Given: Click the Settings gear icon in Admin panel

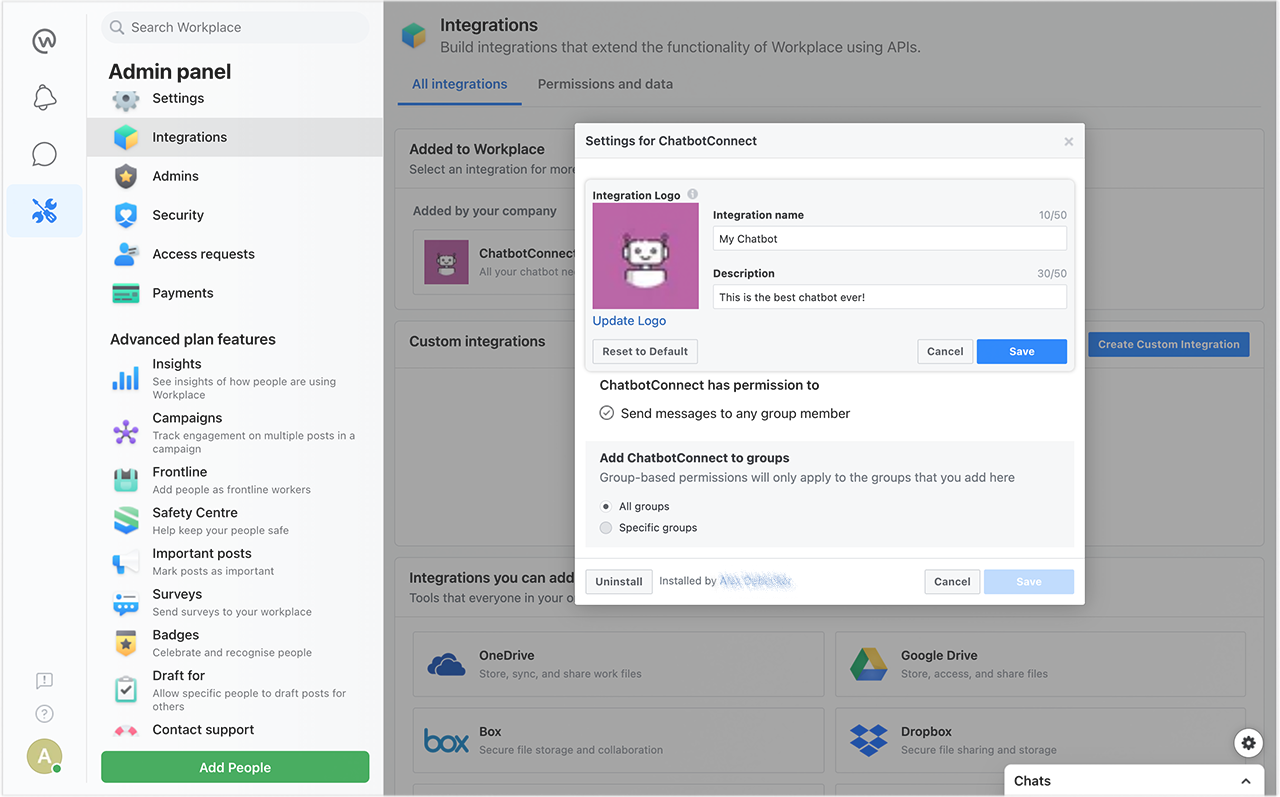Looking at the screenshot, I should click(x=126, y=99).
